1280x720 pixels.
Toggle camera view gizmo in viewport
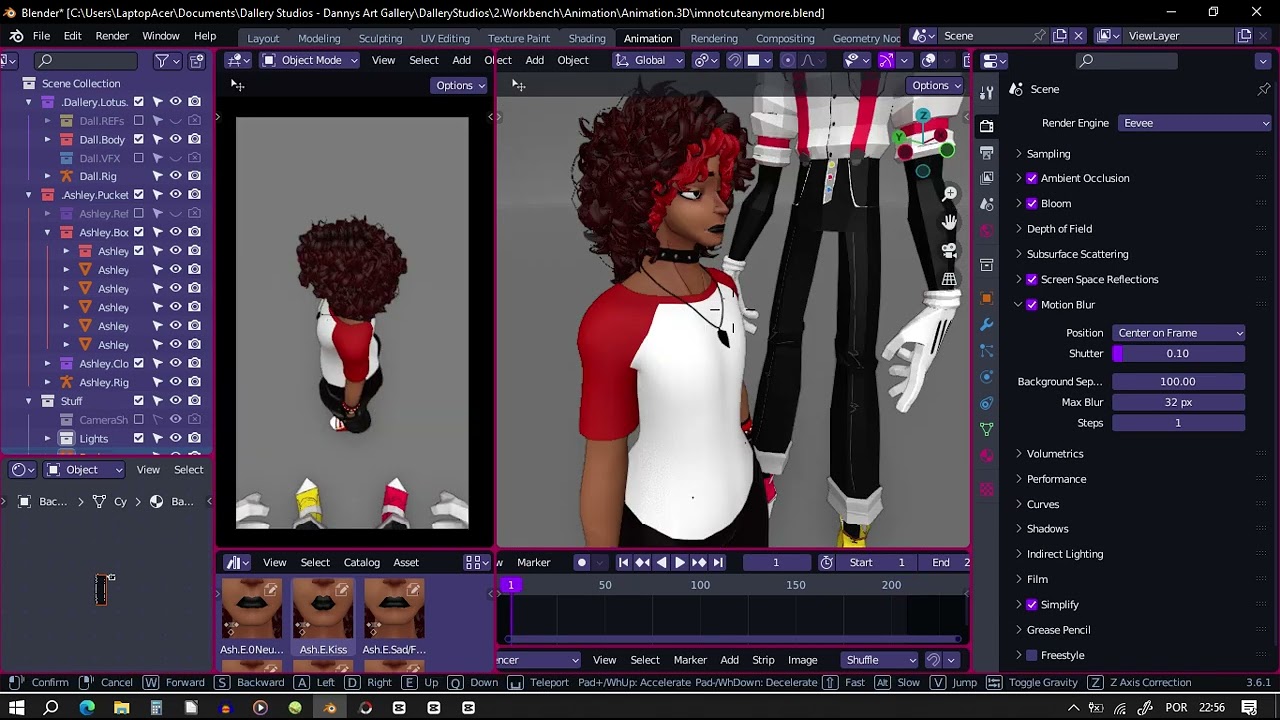[x=949, y=250]
